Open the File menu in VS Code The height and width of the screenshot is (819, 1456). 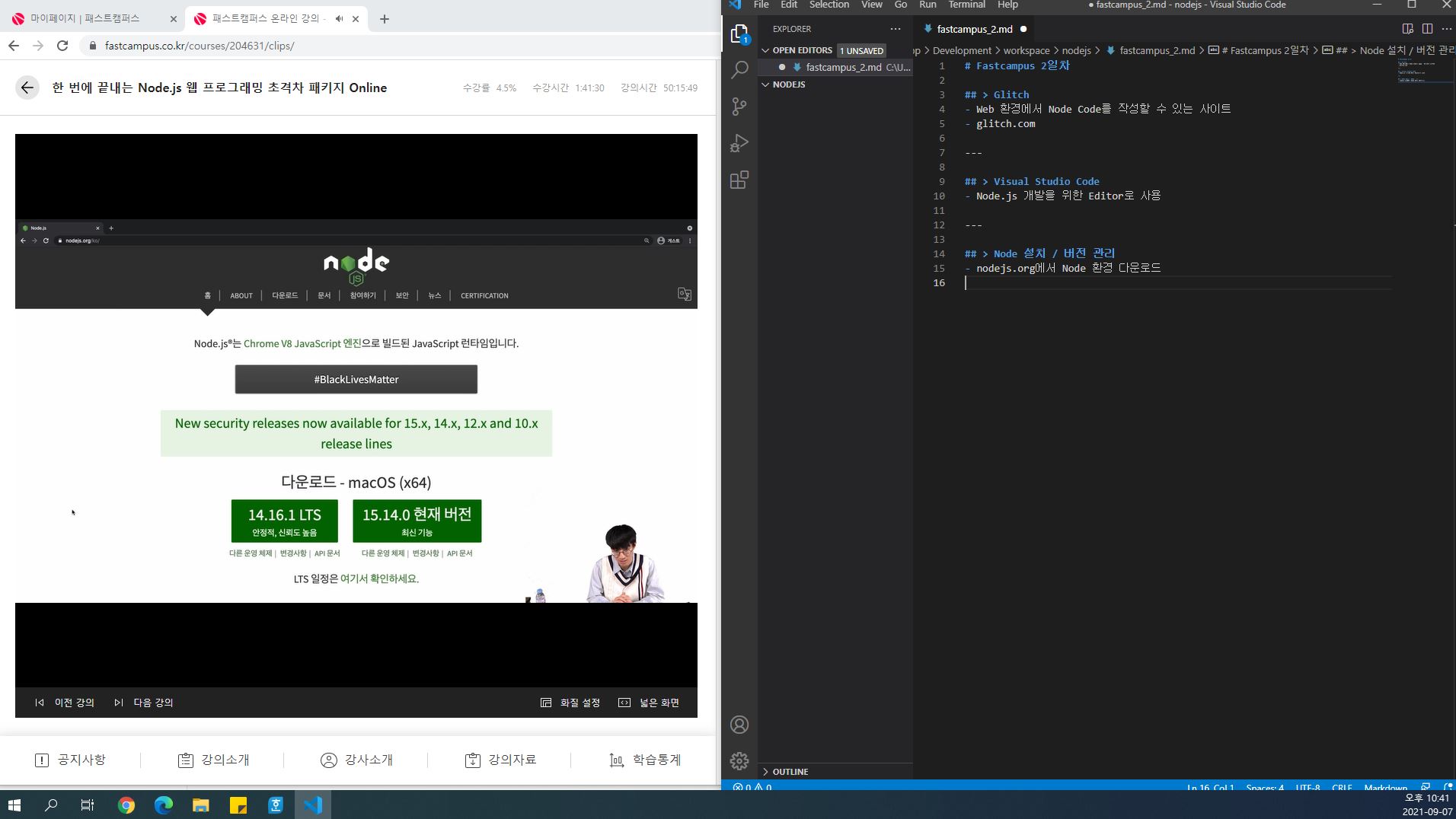[x=761, y=5]
